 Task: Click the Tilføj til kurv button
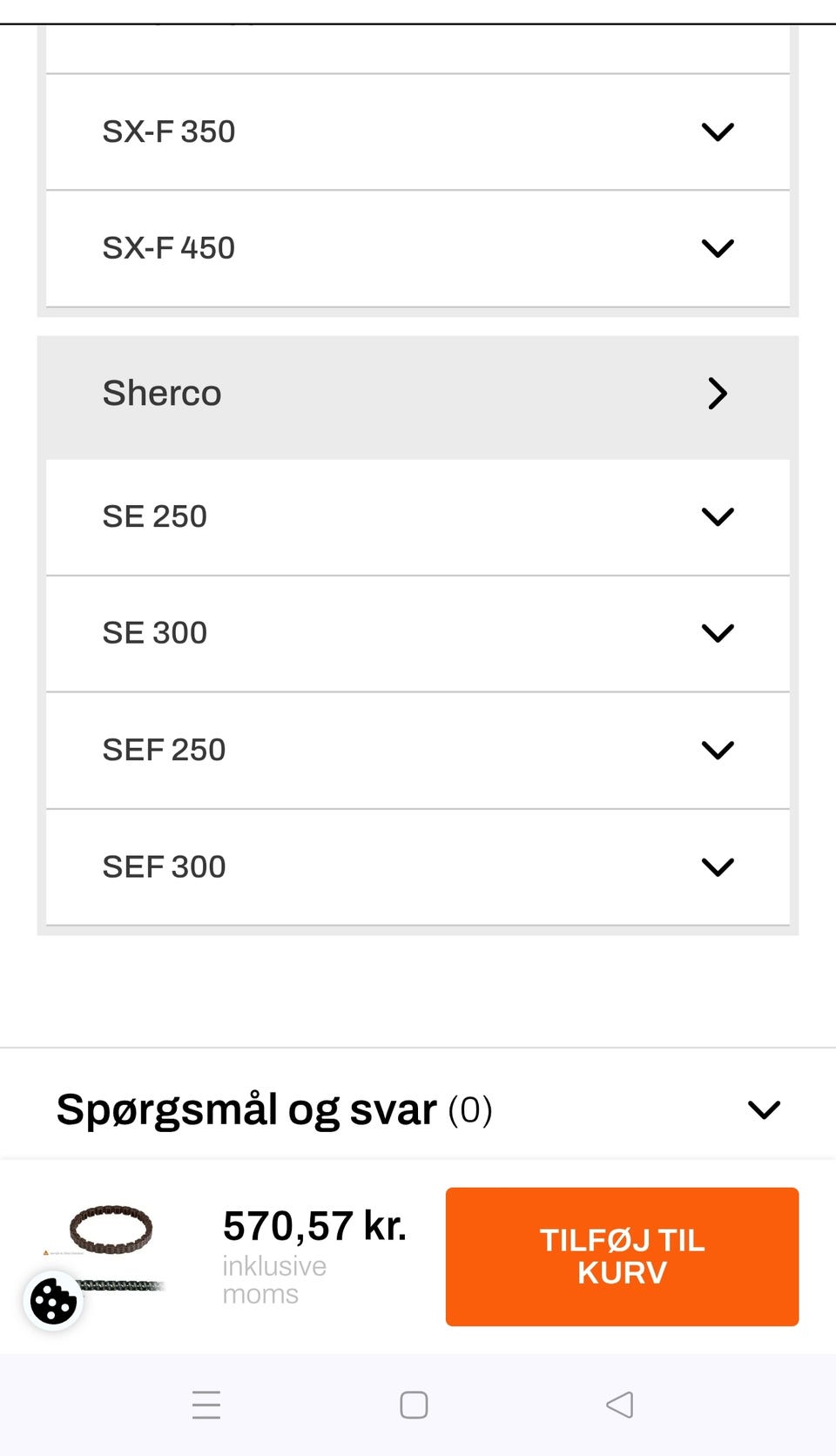point(622,1257)
